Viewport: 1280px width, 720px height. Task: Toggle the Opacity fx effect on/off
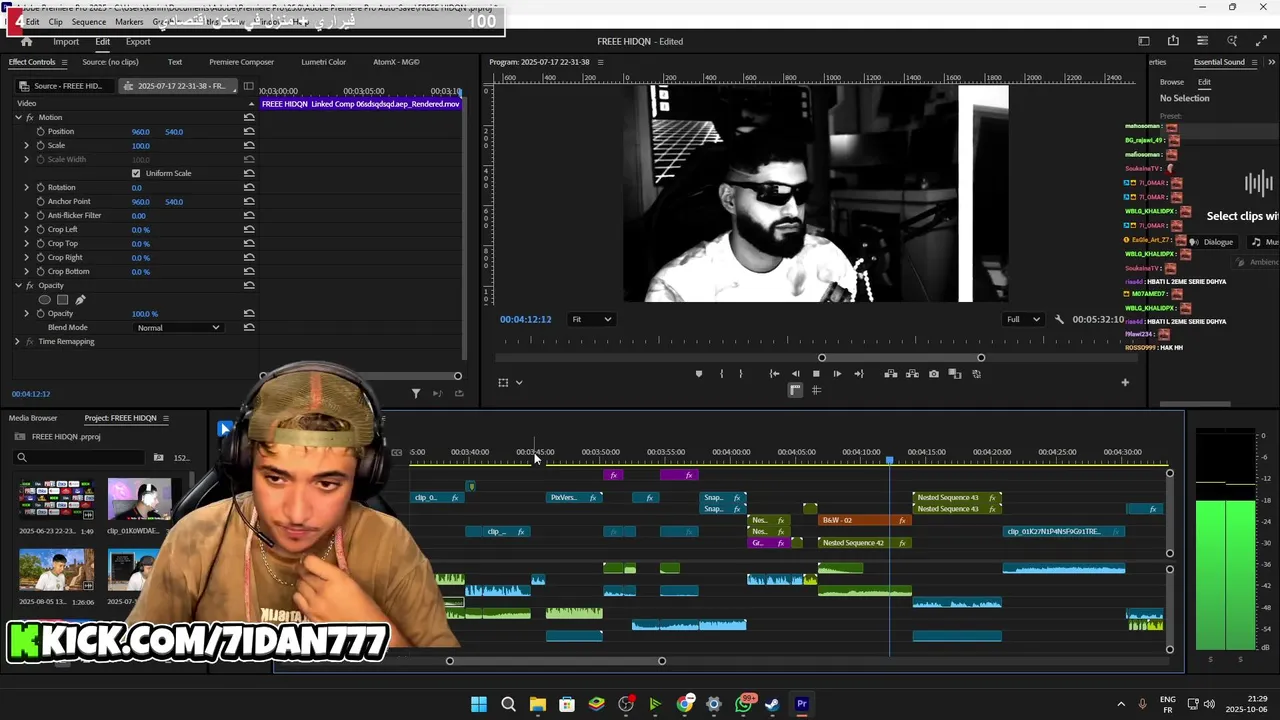pos(29,285)
